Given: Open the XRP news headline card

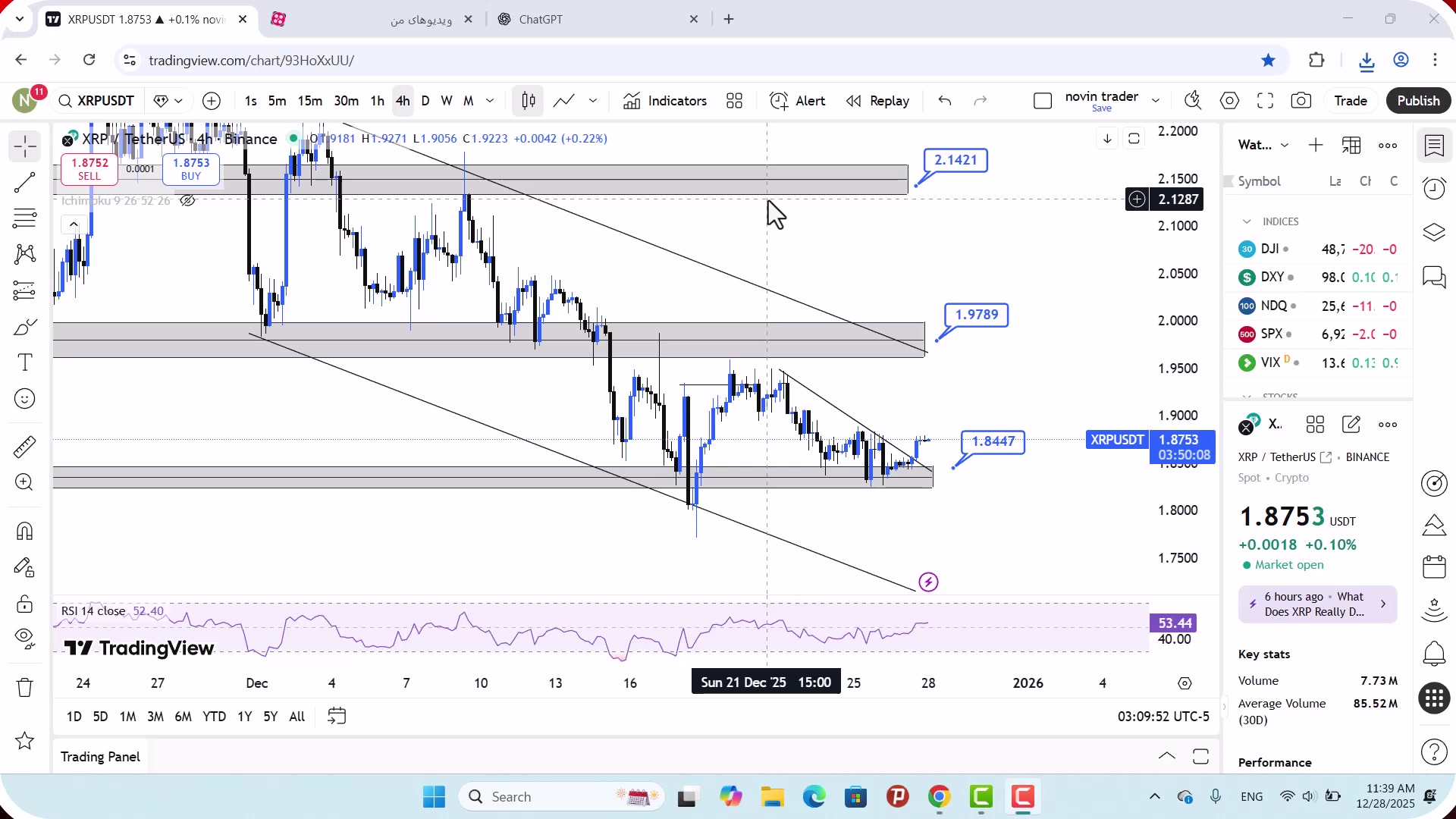Looking at the screenshot, I should coord(1317,604).
